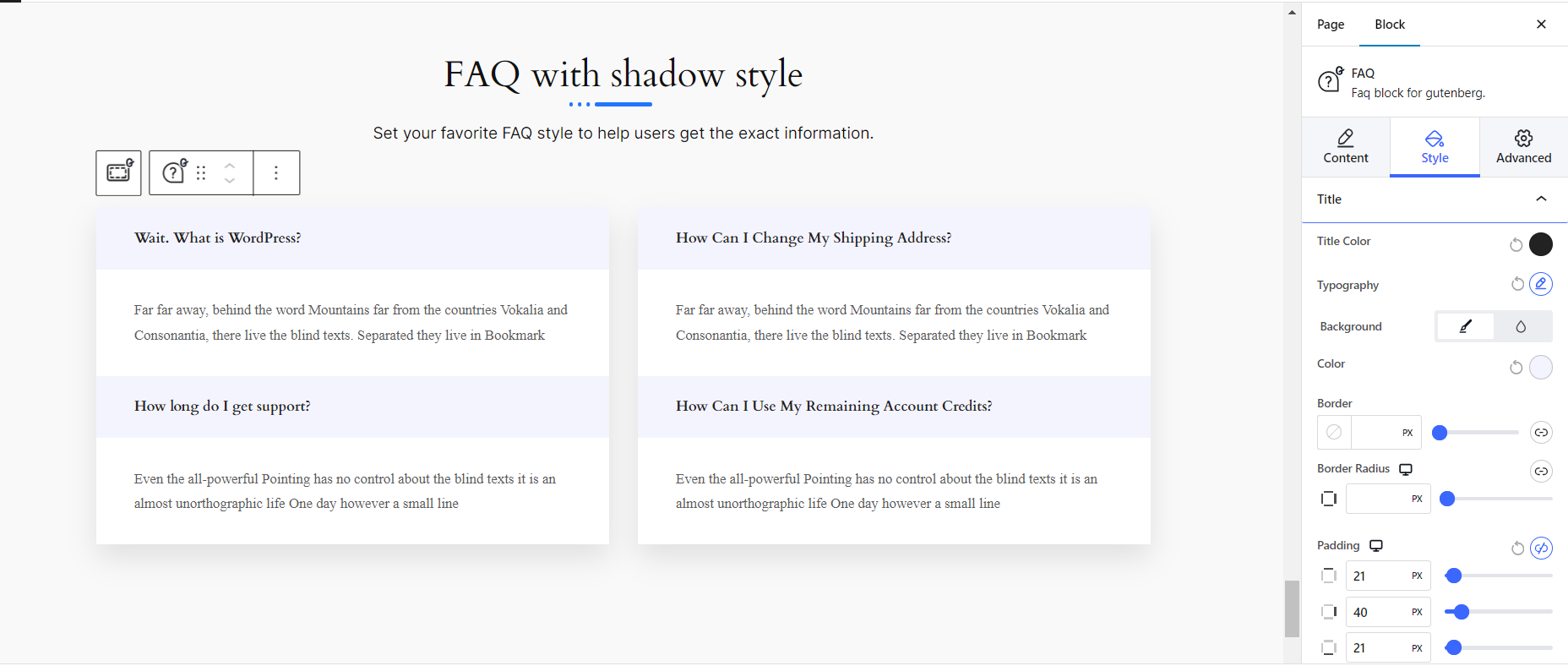
Task: Click the Border Radius value input field
Action: [1377, 499]
